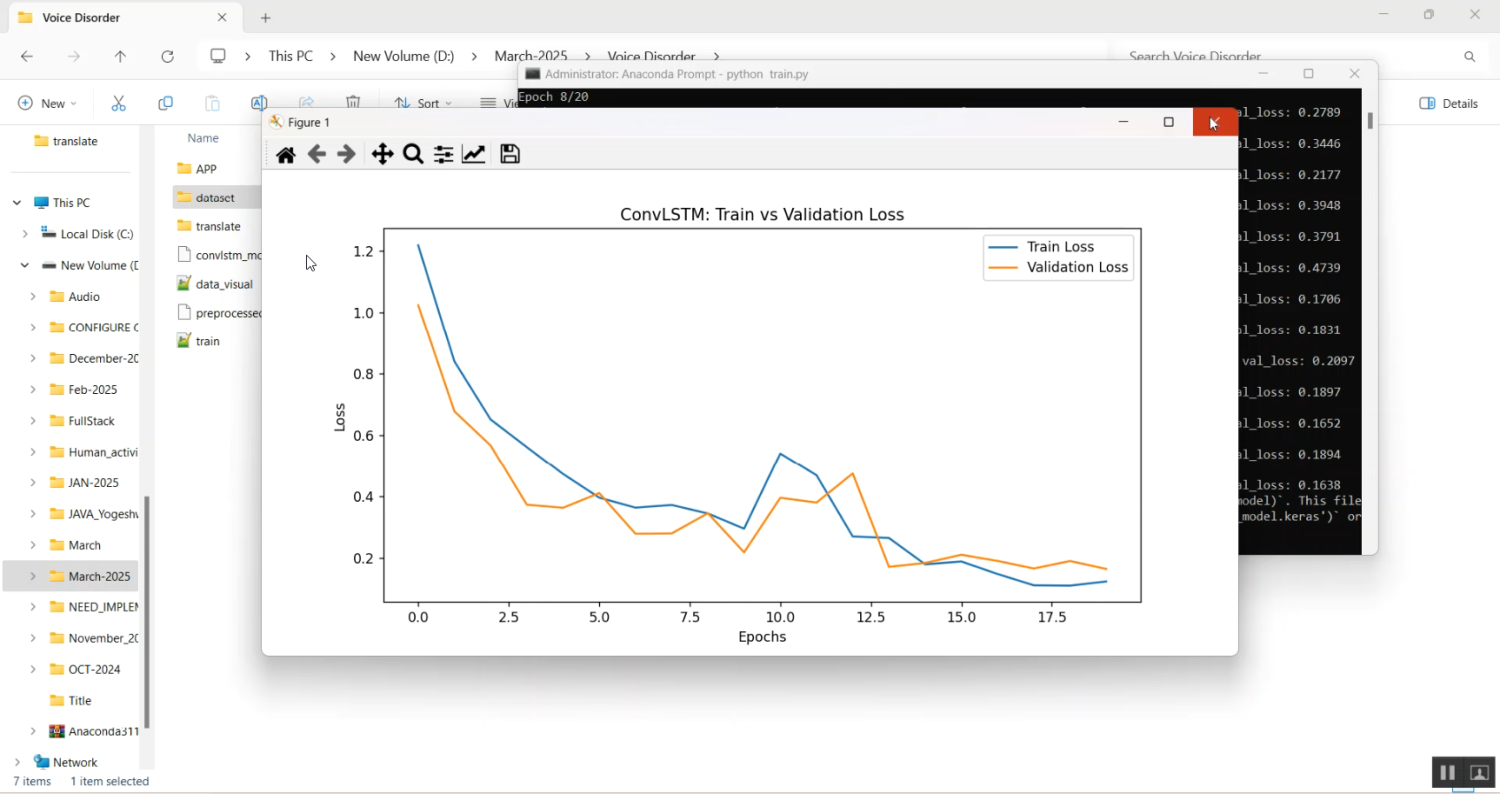This screenshot has width=1500, height=794.
Task: Select the data_visual image file
Action: [215, 284]
